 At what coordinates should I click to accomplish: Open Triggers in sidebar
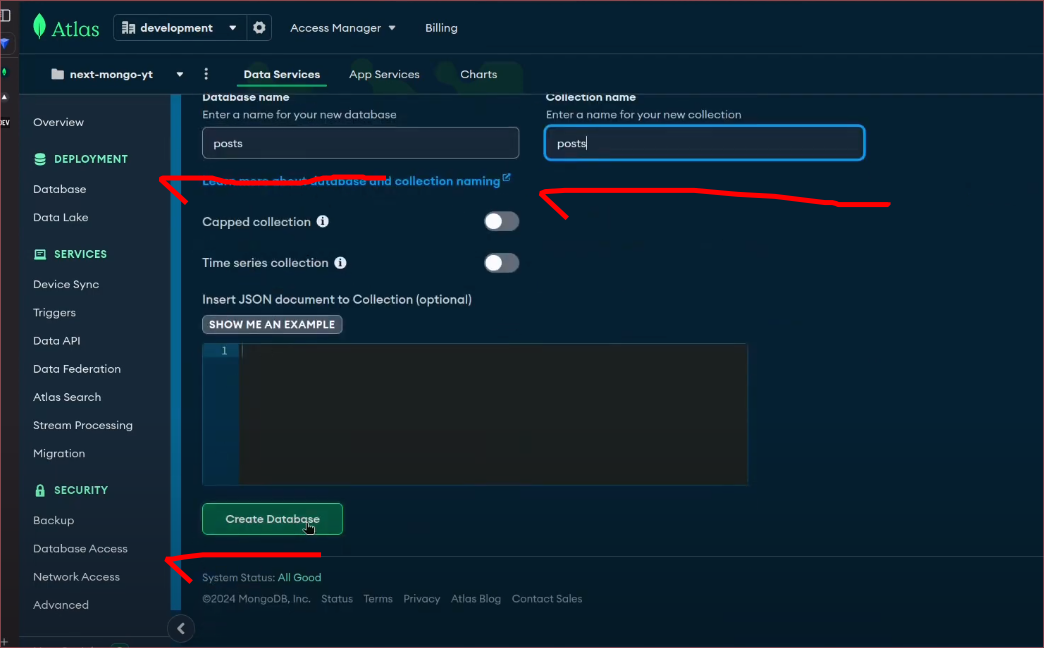point(55,313)
